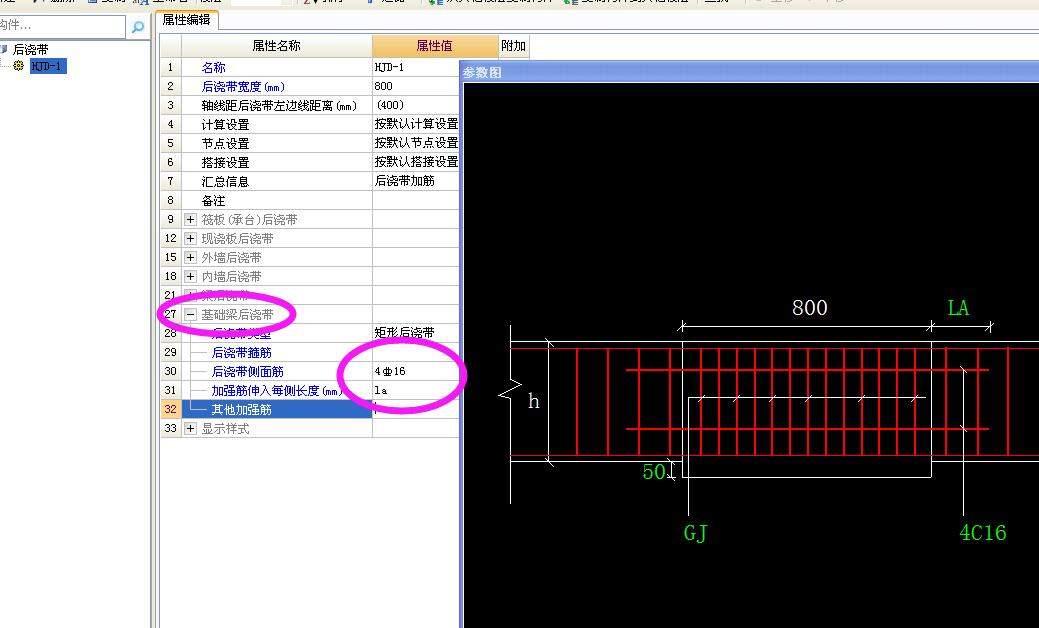
Task: Select the 节点设置 property label
Action: tap(225, 144)
